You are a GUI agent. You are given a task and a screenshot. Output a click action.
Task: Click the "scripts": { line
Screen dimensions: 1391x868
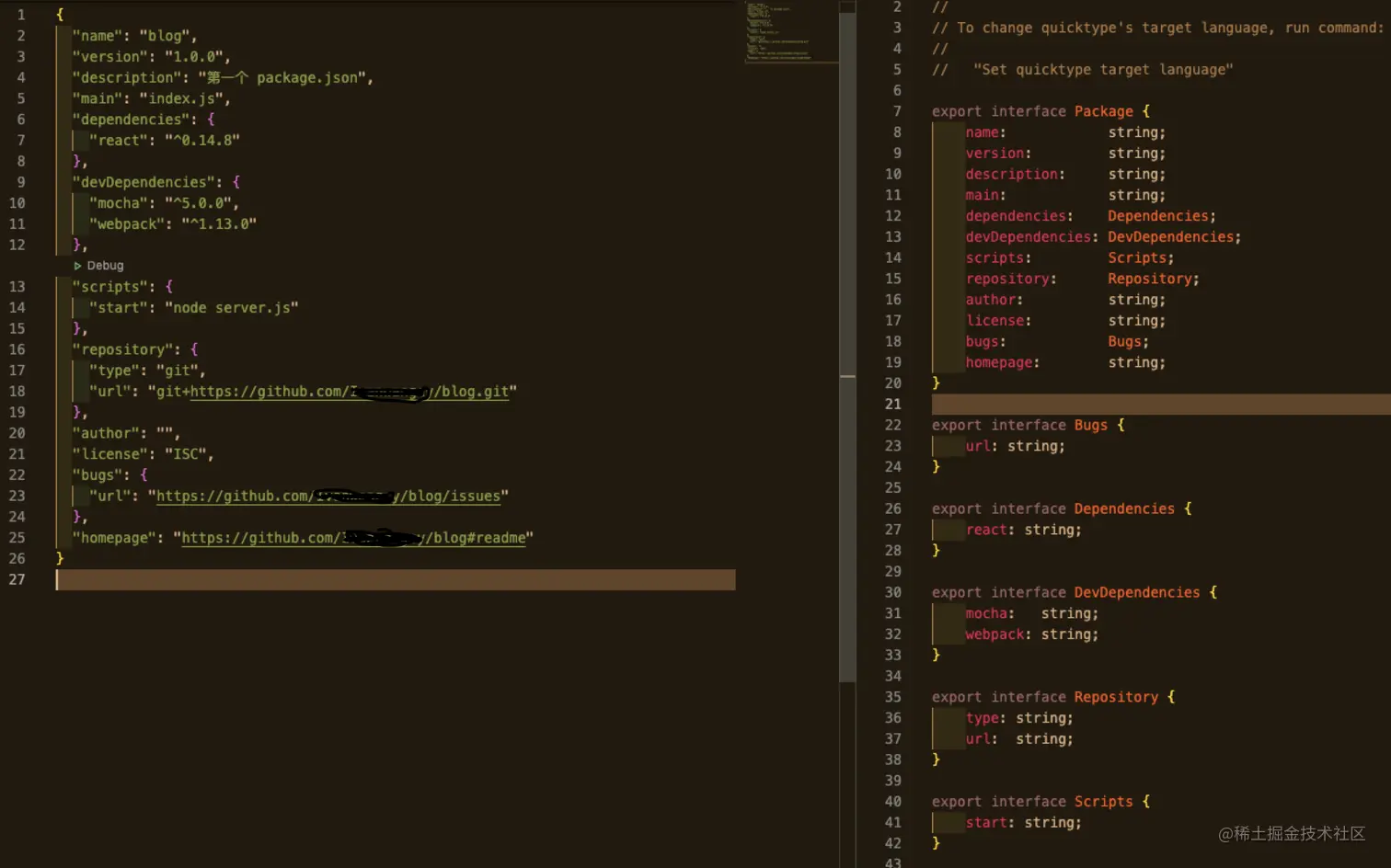click(122, 287)
